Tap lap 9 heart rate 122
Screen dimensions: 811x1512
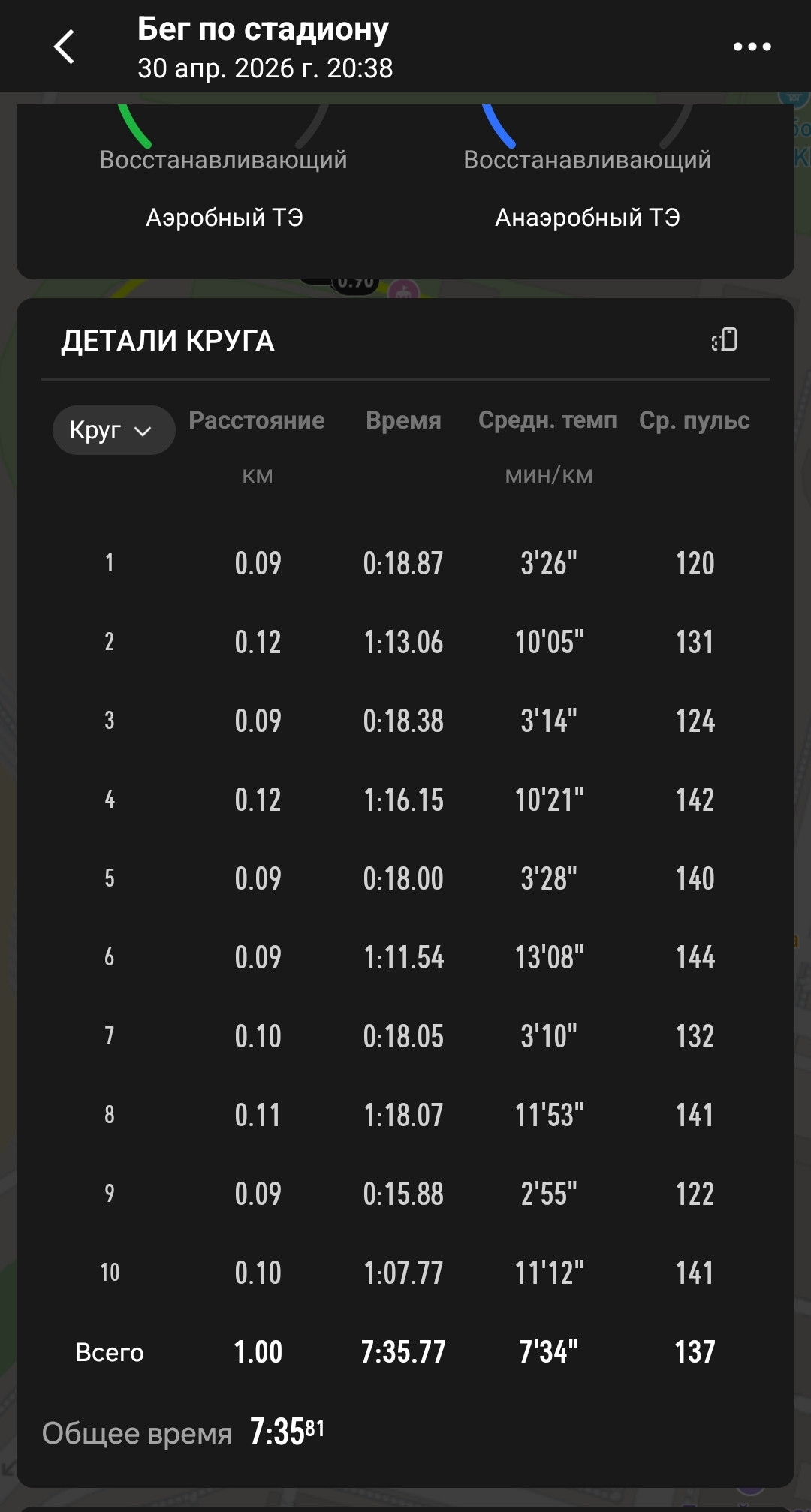coord(695,1194)
